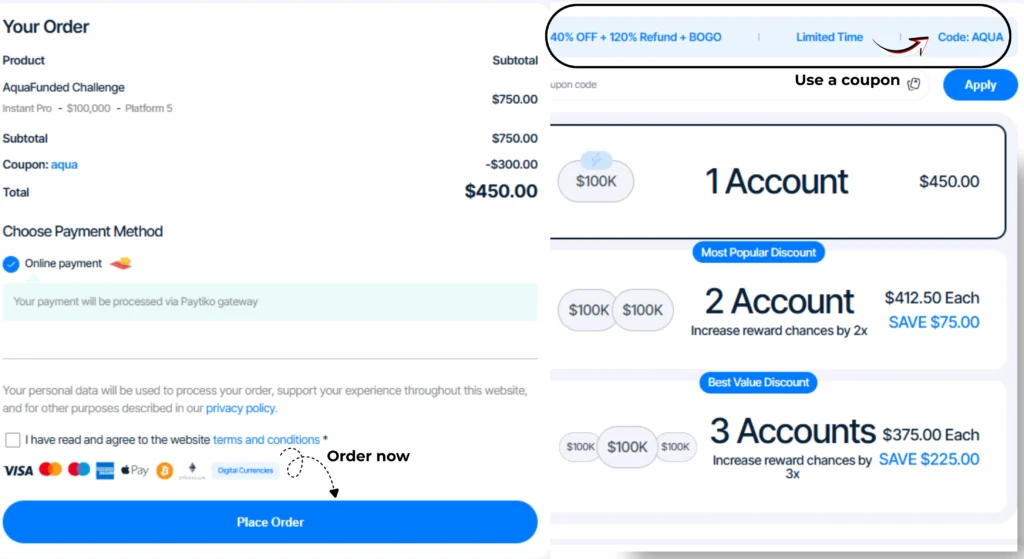
Task: Select the Online payment radio button
Action: click(x=11, y=264)
